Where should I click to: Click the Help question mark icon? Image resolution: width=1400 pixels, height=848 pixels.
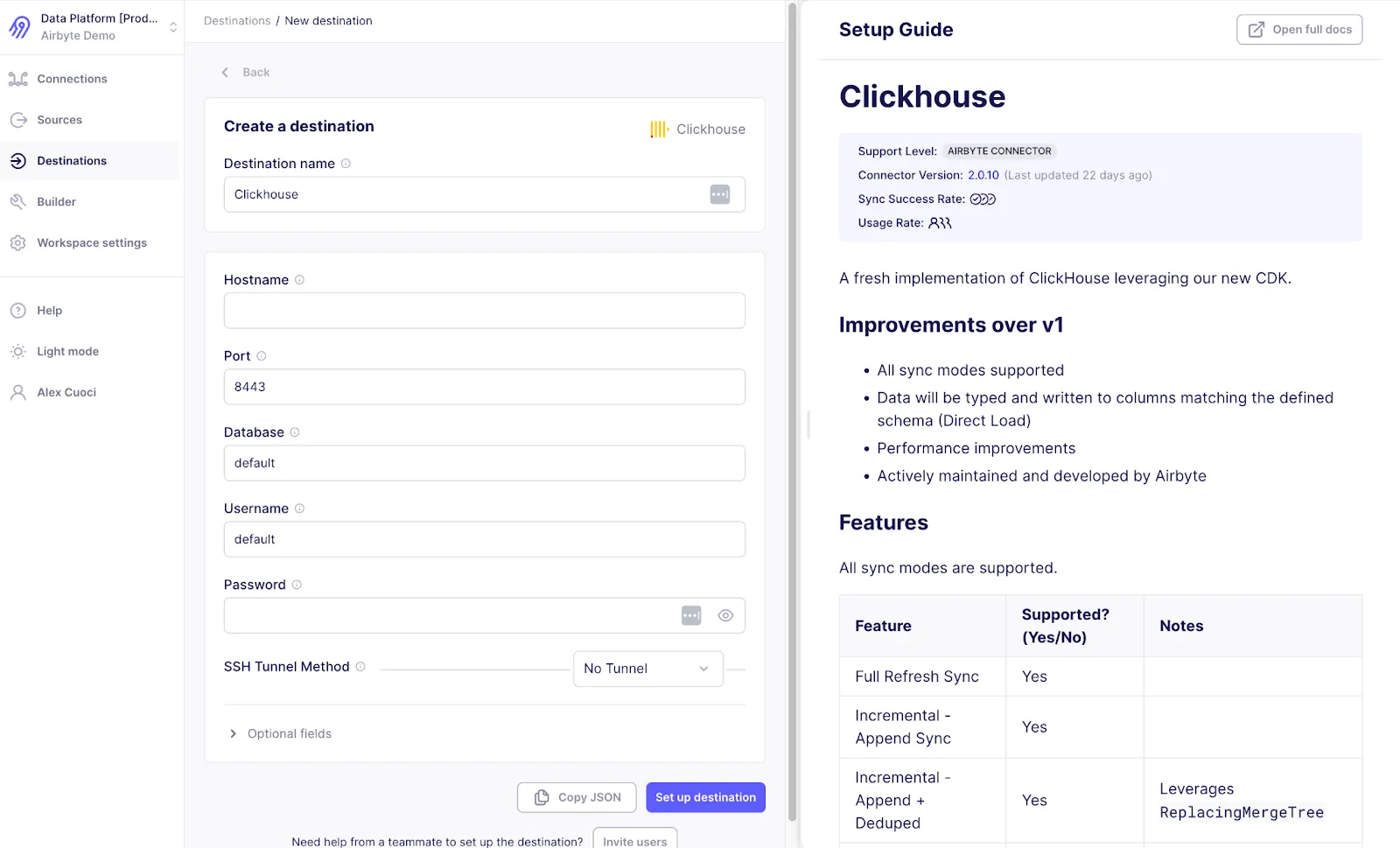point(18,311)
